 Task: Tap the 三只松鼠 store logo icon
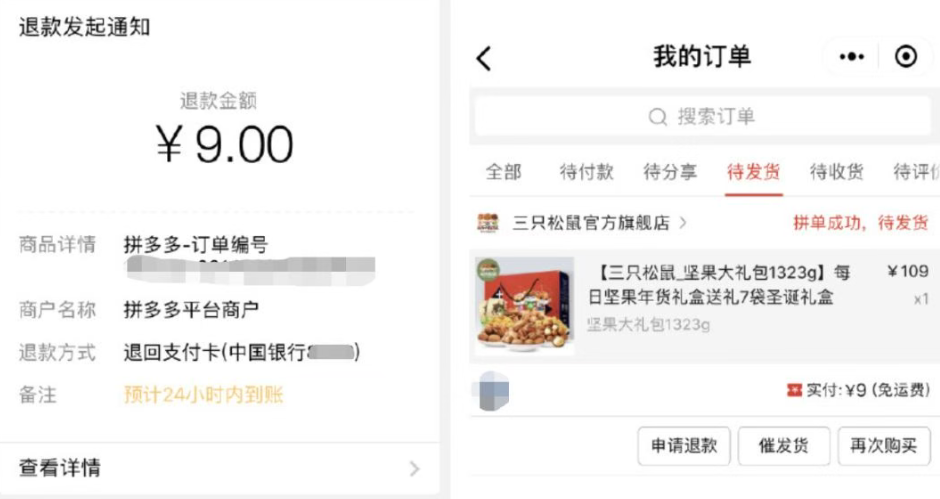point(487,222)
